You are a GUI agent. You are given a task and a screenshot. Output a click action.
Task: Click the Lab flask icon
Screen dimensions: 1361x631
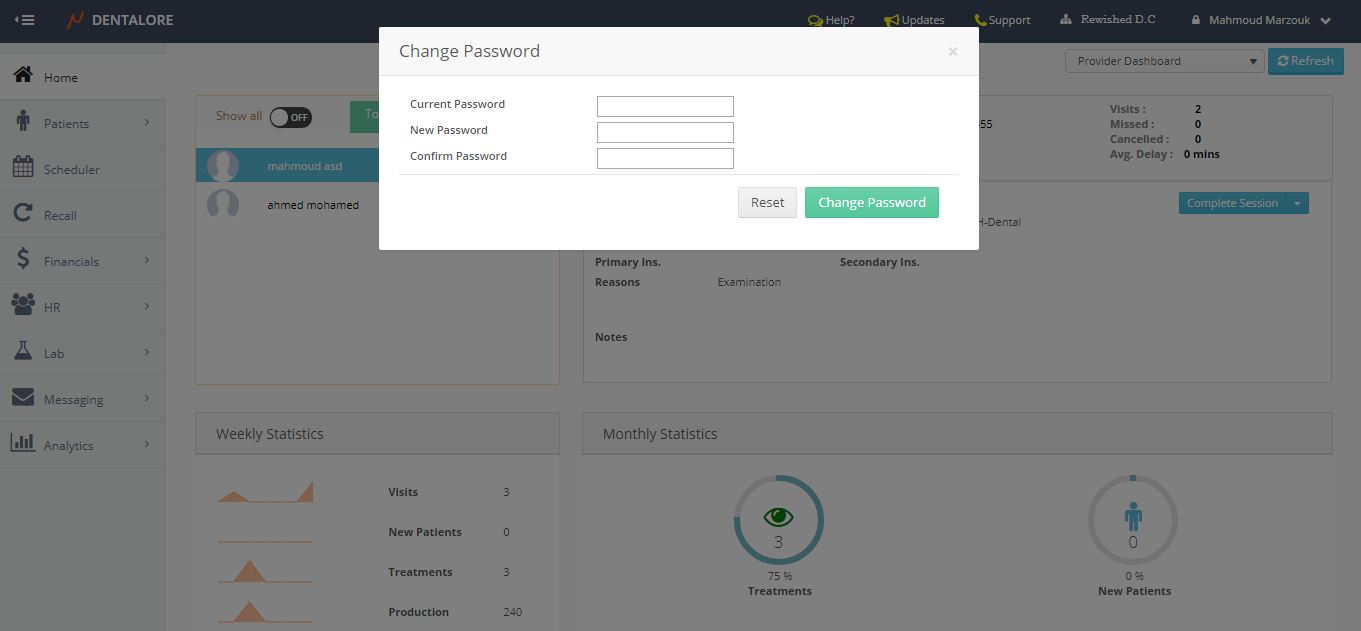[23, 352]
